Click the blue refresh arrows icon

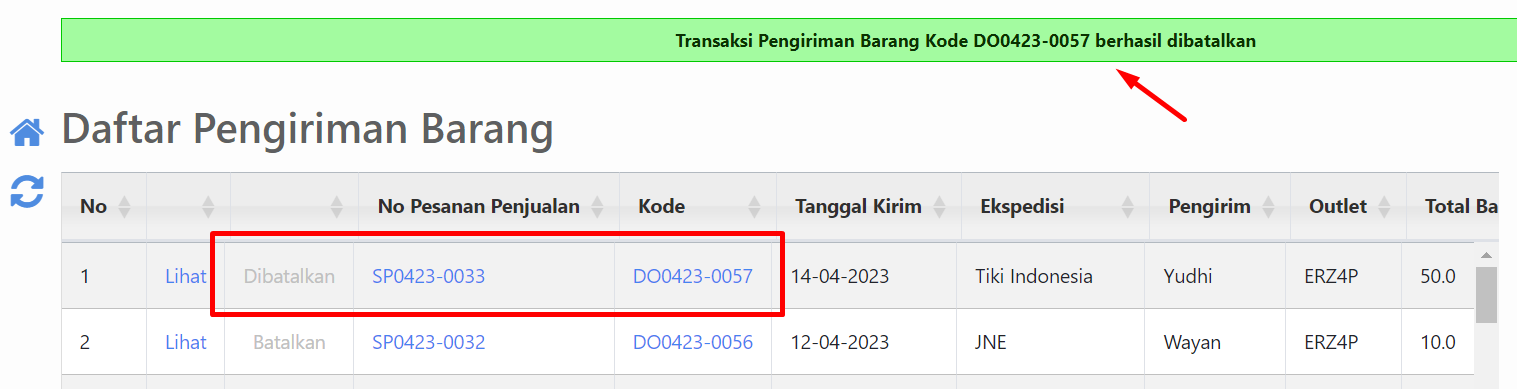click(27, 192)
